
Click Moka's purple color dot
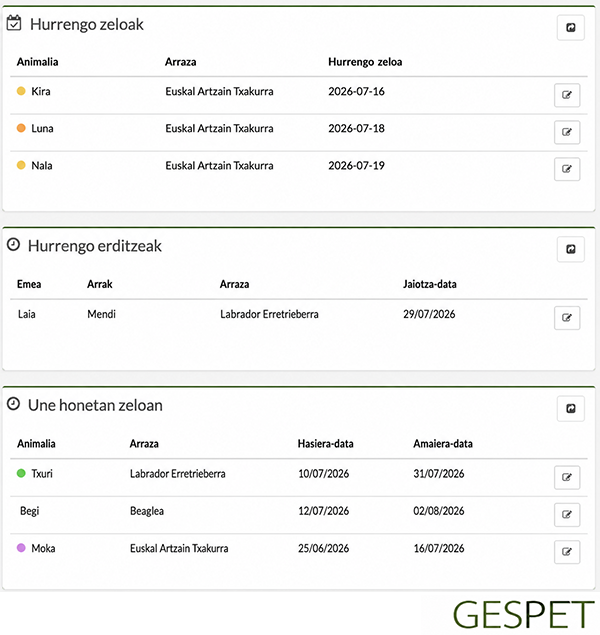tap(21, 548)
